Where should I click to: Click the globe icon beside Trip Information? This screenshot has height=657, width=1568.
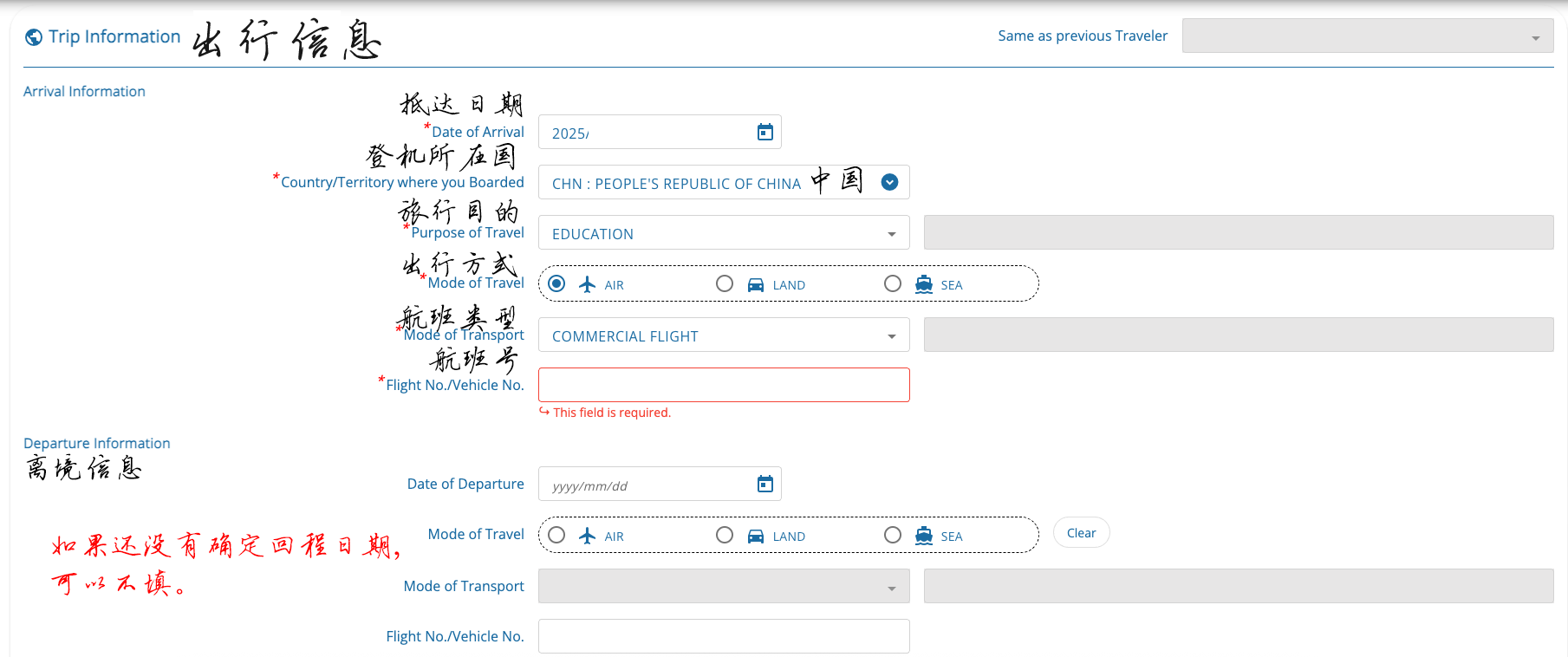coord(34,36)
